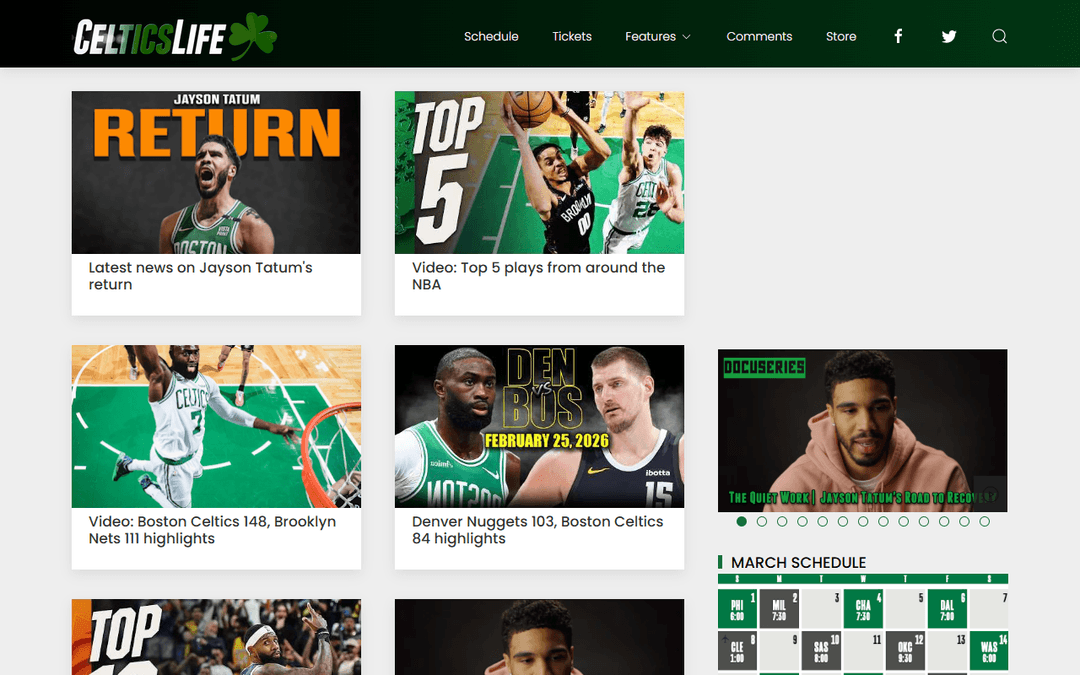Click the March 12 OKC 9:30 game
This screenshot has width=1080, height=675.
pyautogui.click(x=905, y=651)
